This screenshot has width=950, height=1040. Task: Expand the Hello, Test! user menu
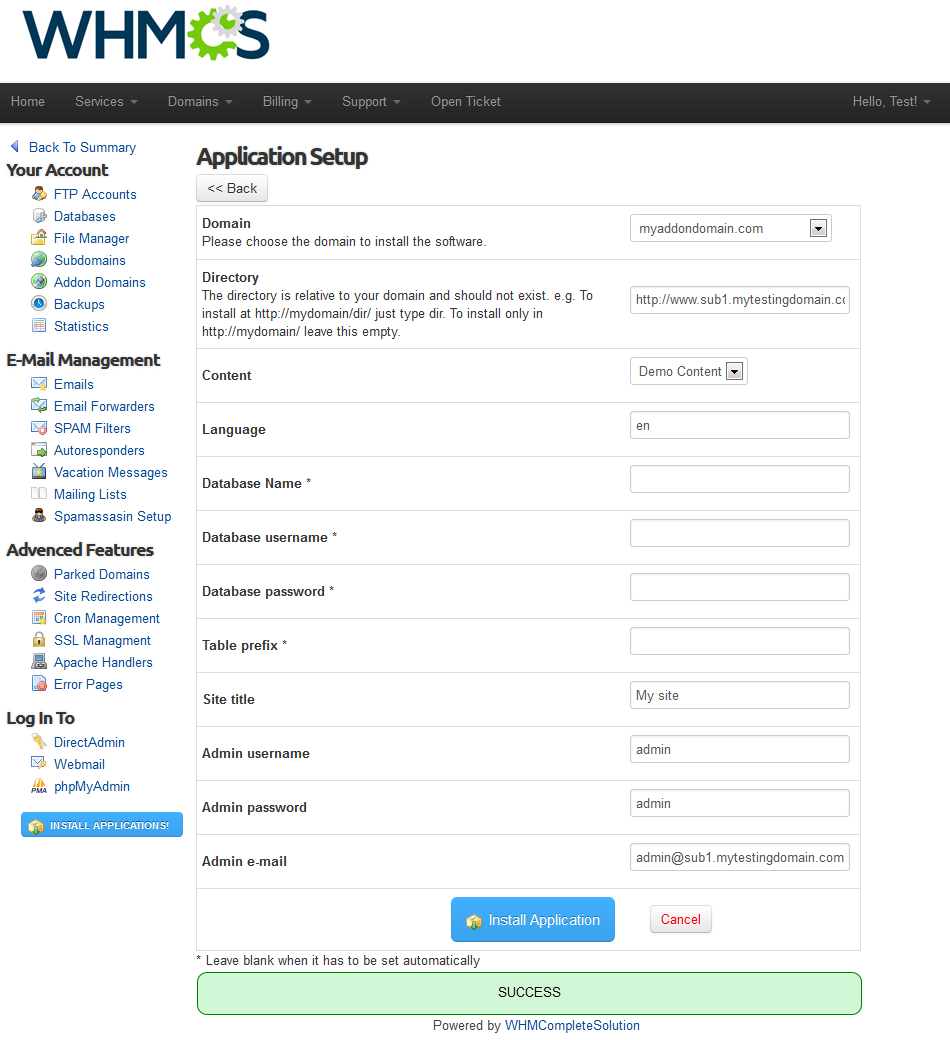890,102
